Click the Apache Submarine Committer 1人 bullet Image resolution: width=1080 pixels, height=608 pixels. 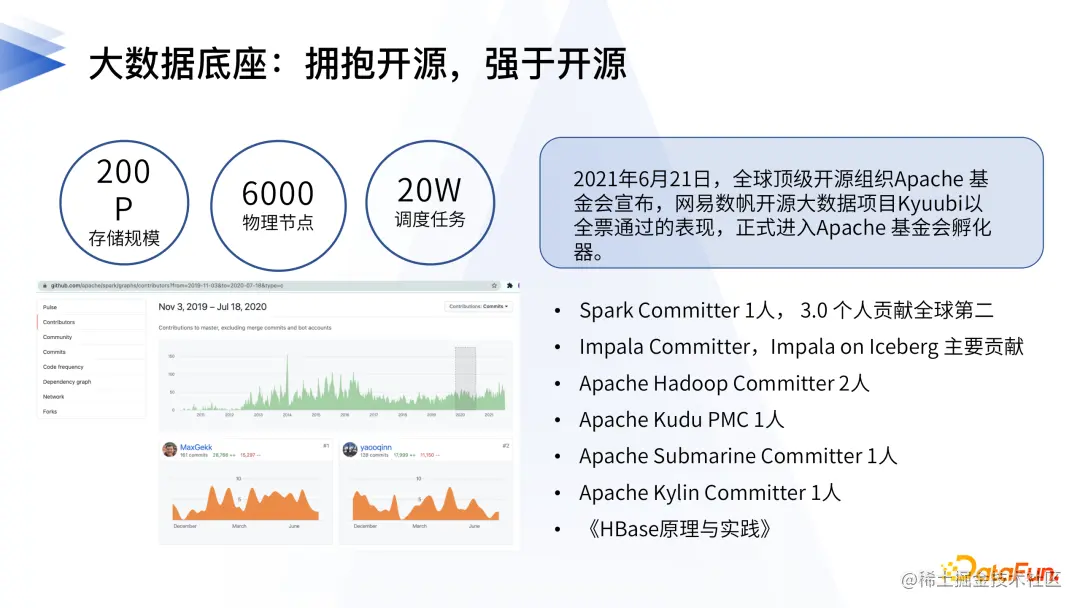pyautogui.click(x=738, y=456)
